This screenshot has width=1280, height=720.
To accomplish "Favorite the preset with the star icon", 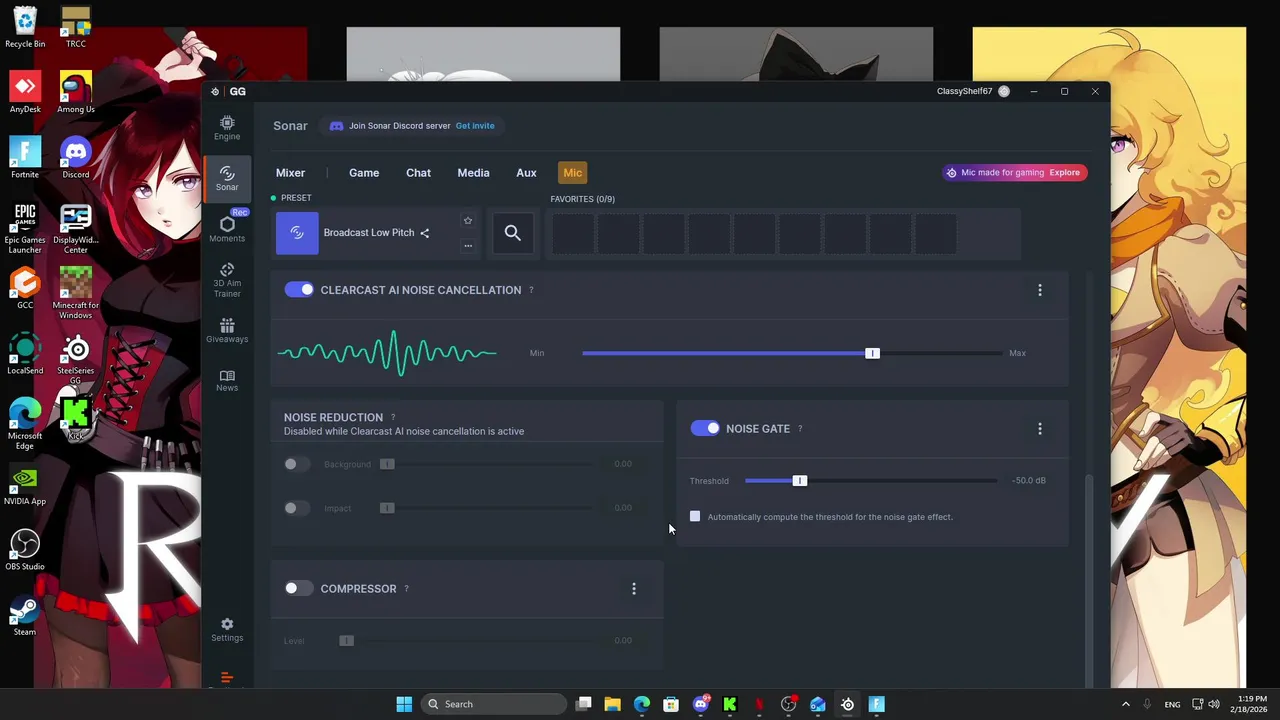I will (x=467, y=220).
